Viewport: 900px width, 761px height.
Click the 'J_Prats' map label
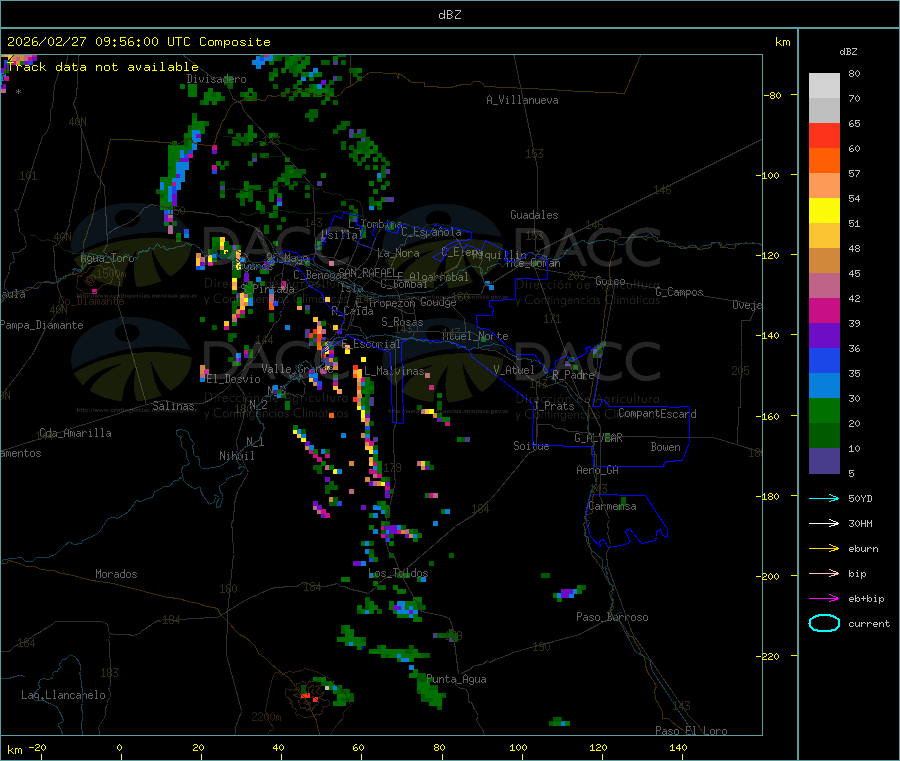coord(553,406)
